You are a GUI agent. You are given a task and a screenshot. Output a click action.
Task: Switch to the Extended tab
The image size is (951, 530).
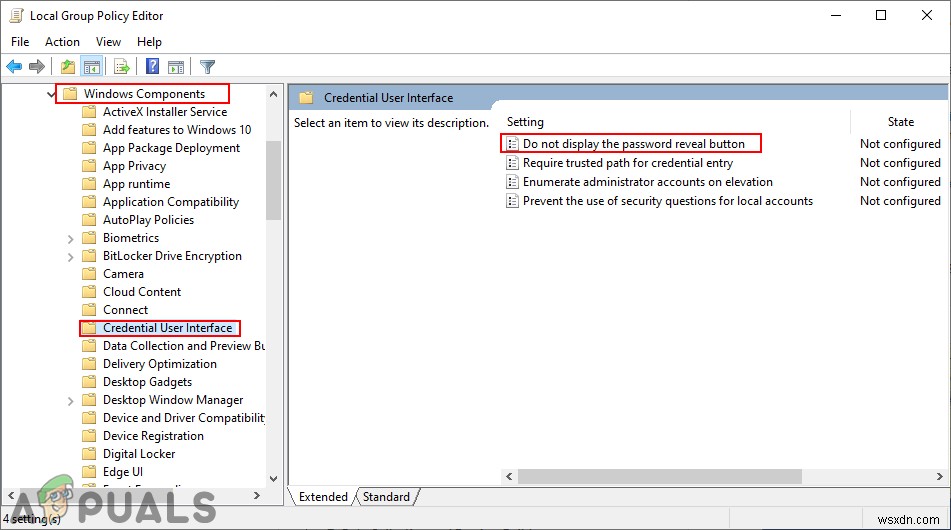coord(323,497)
